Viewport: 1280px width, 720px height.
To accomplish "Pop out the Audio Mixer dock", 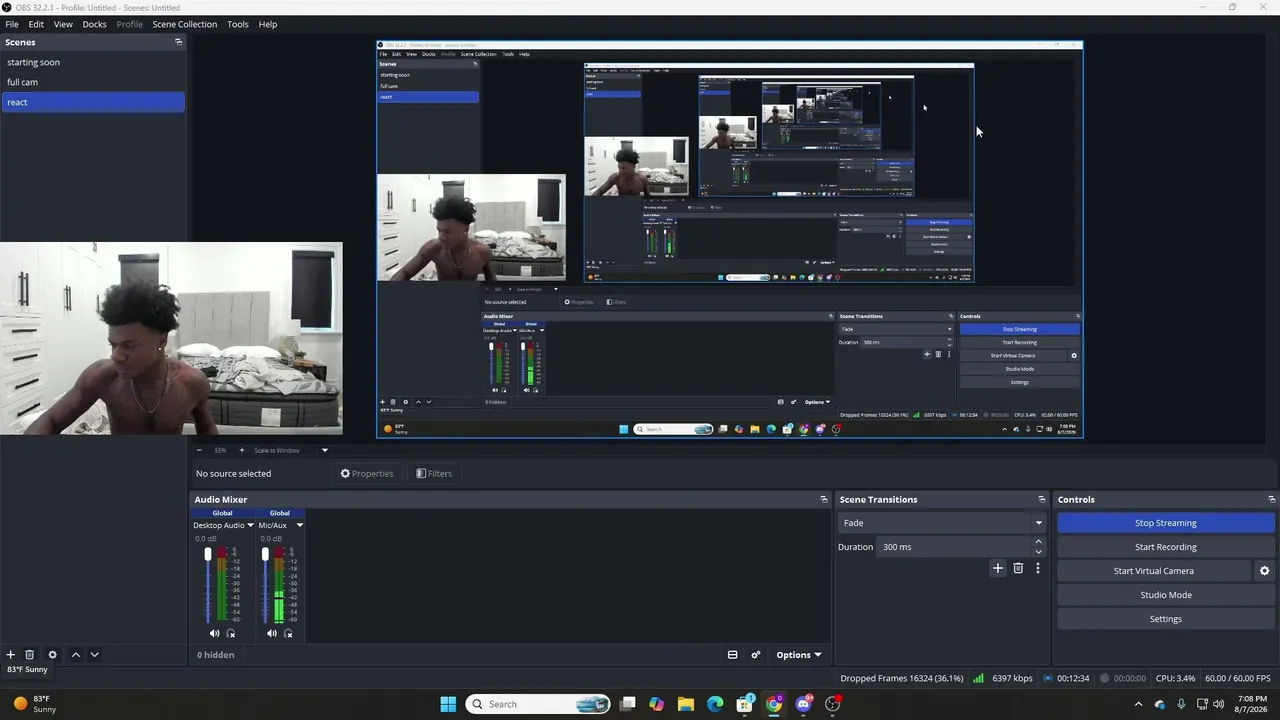I will click(824, 499).
